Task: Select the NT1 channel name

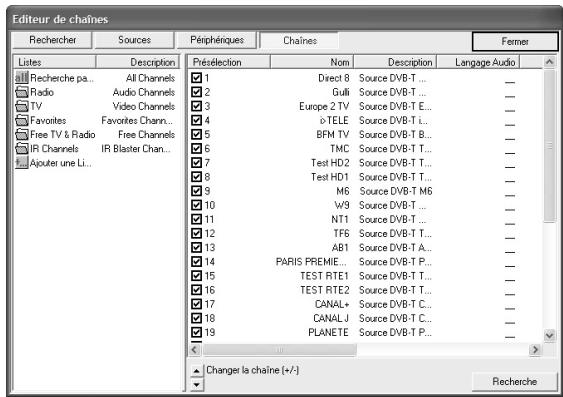Action: point(340,219)
